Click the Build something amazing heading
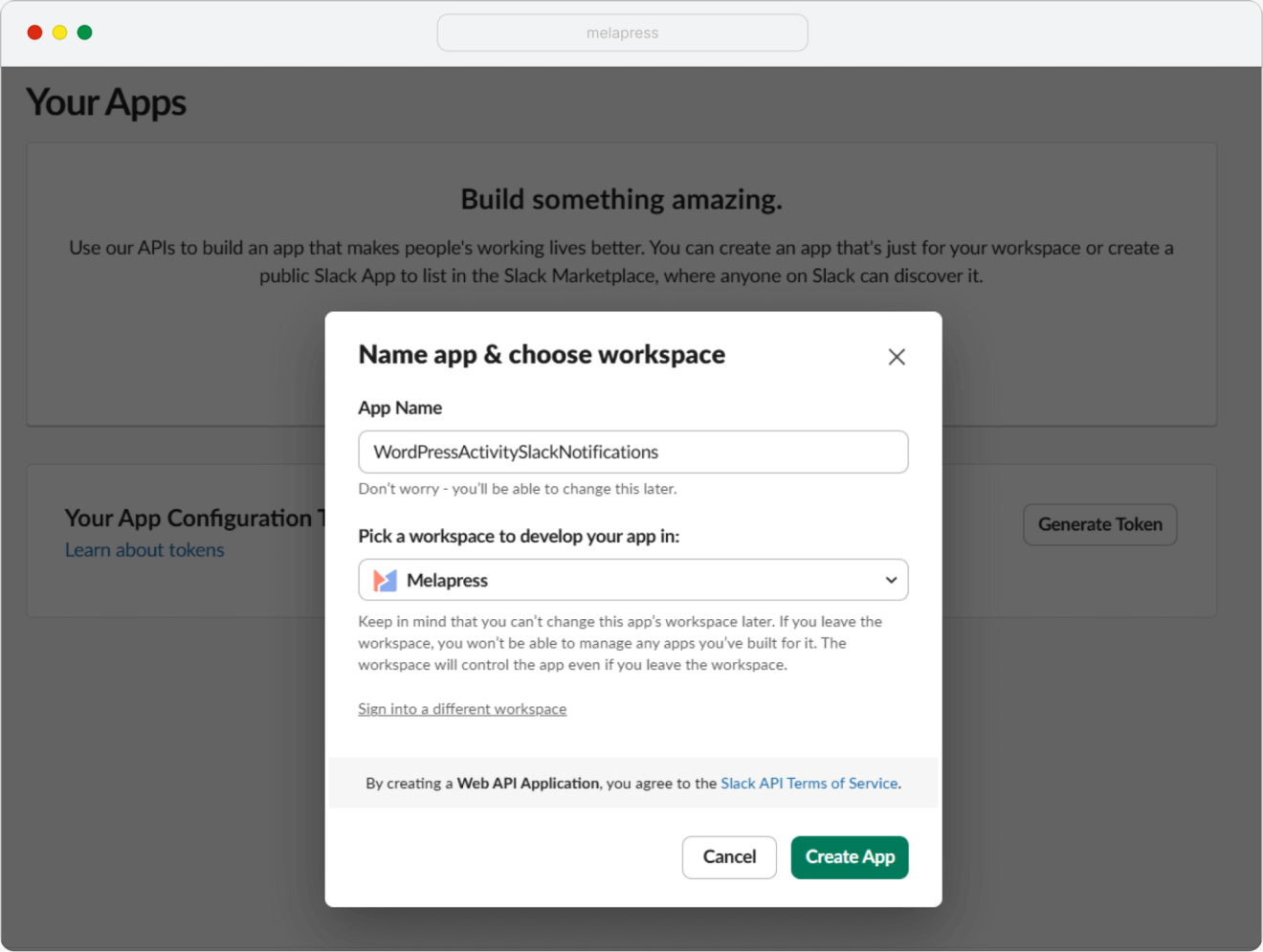The height and width of the screenshot is (952, 1263). click(x=622, y=199)
